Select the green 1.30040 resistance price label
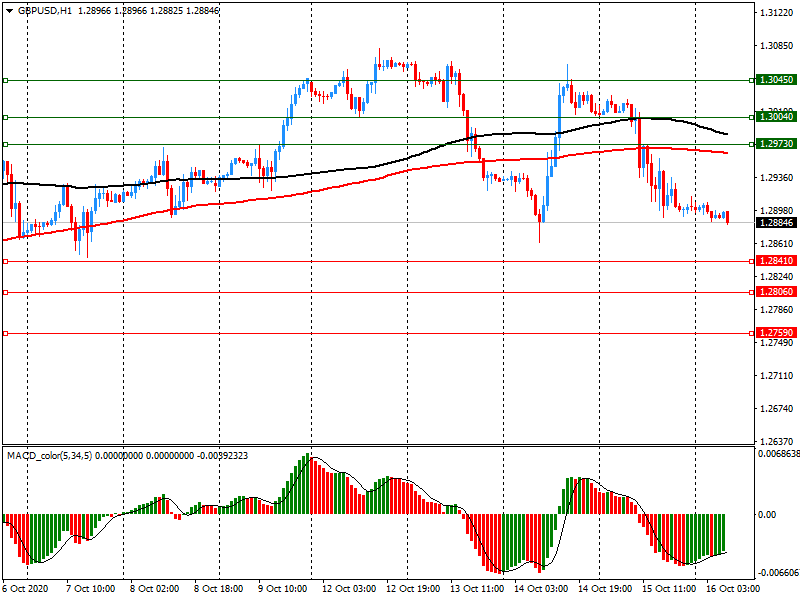Viewport: 800px width, 600px height. (x=776, y=117)
